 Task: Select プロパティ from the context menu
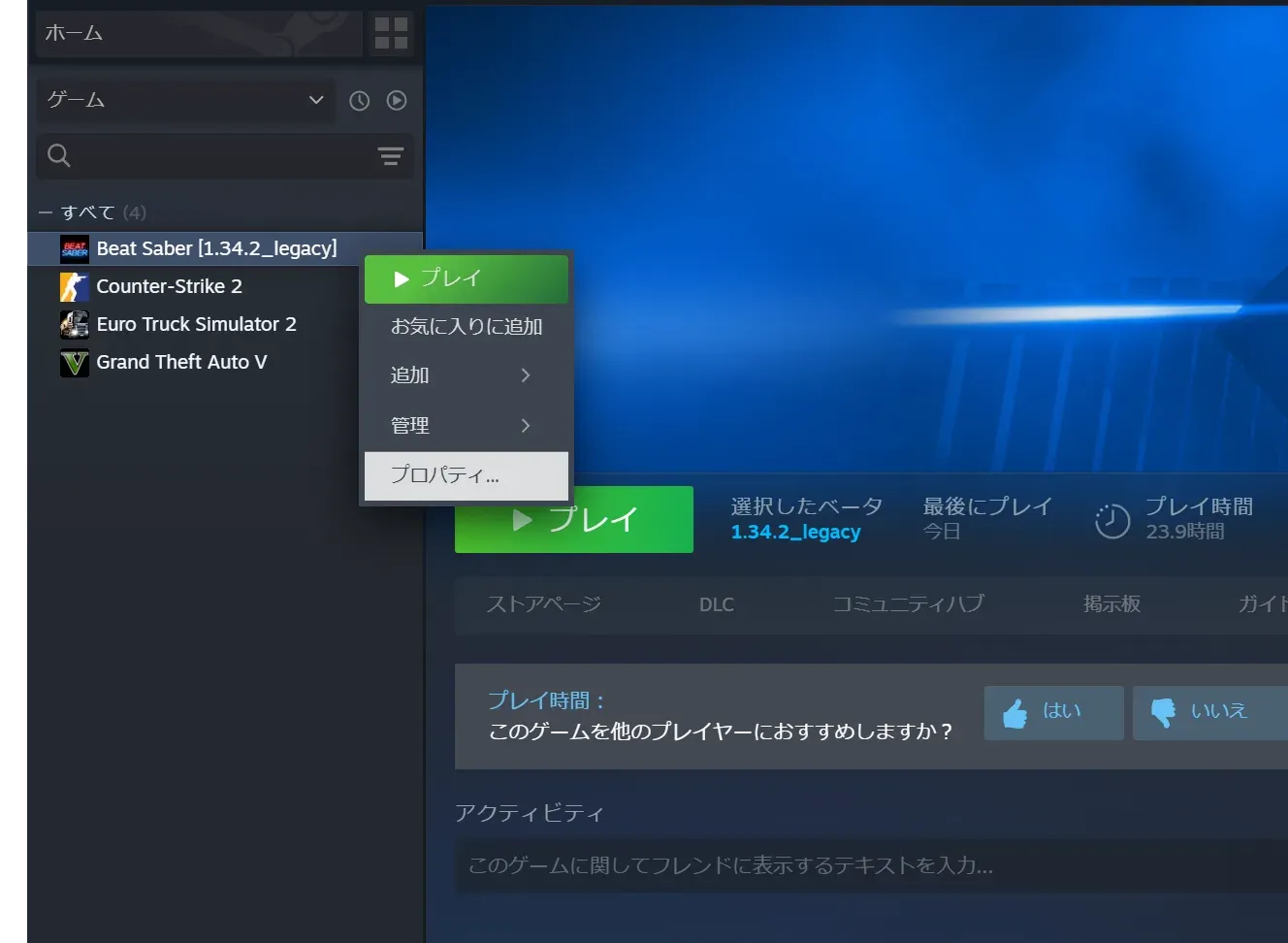[445, 475]
